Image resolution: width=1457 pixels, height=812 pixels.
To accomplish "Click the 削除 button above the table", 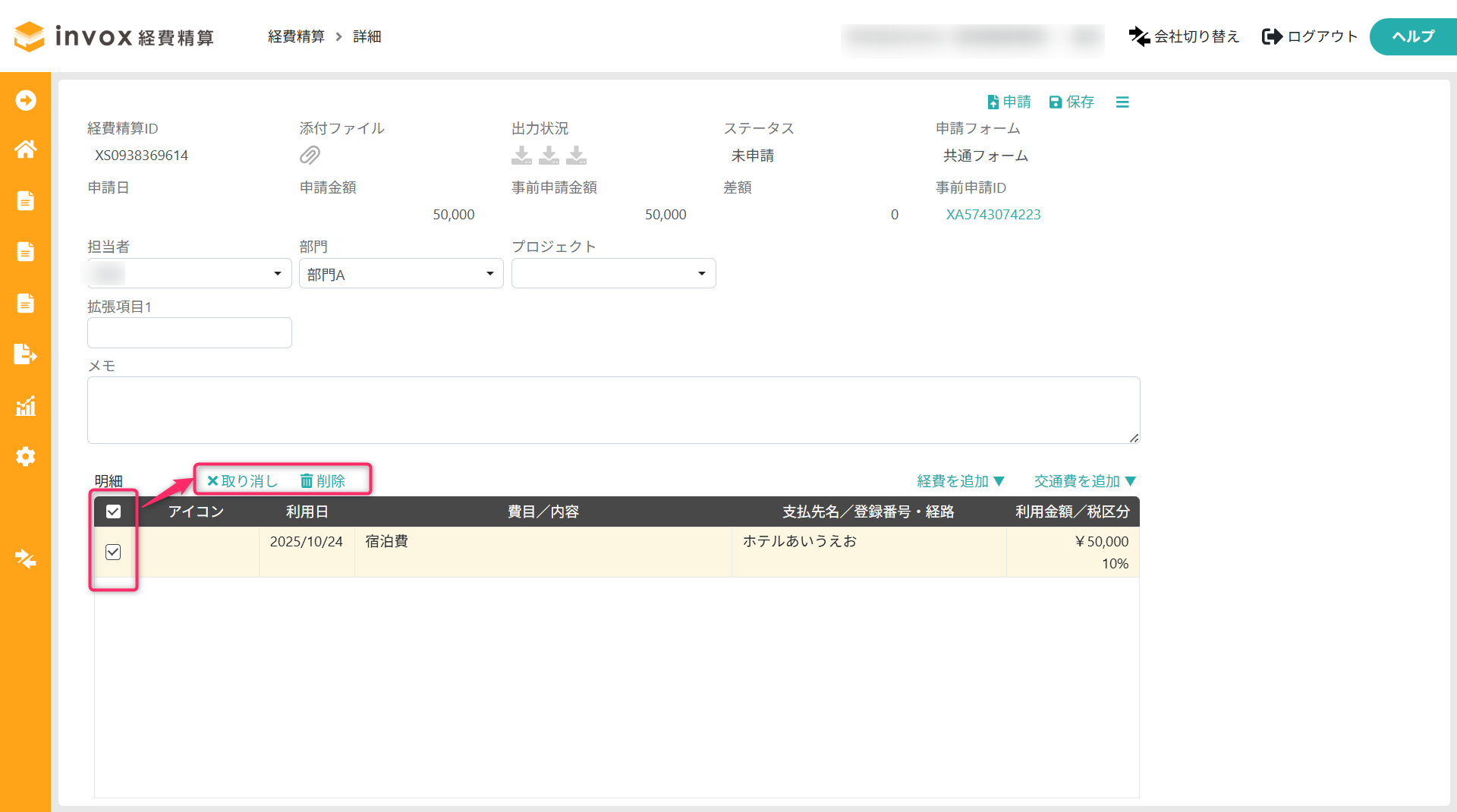I will point(323,481).
